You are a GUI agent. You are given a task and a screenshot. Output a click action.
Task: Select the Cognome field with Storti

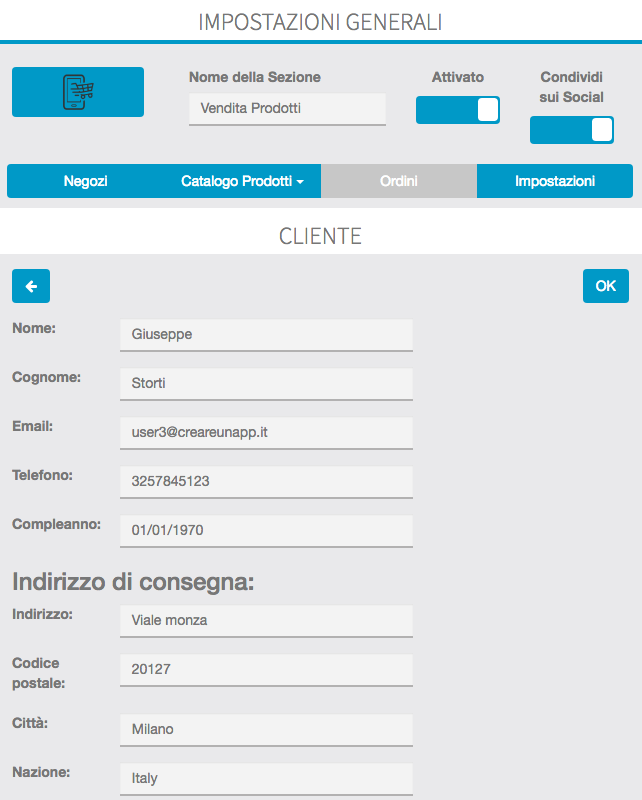point(265,383)
